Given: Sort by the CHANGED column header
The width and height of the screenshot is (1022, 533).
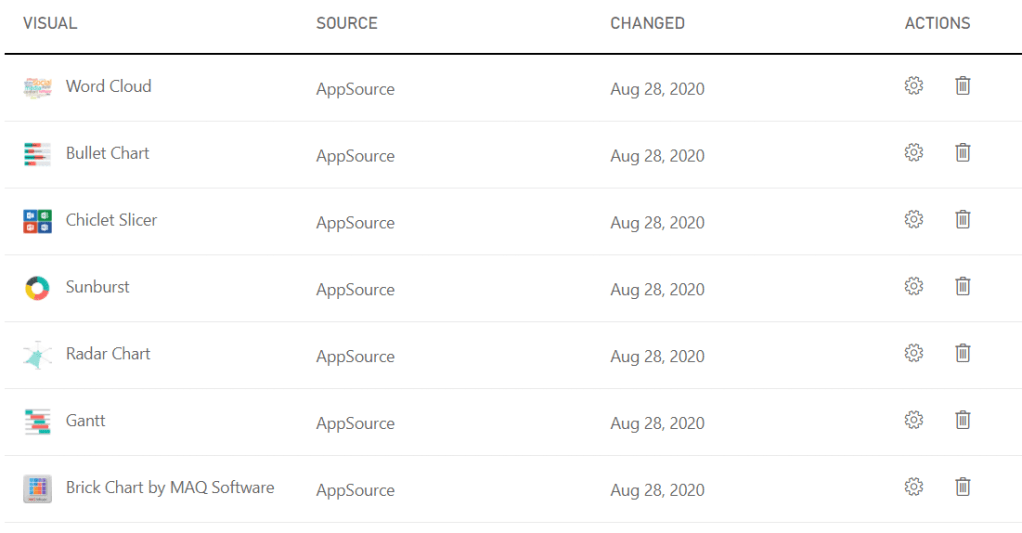Looking at the screenshot, I should 647,23.
